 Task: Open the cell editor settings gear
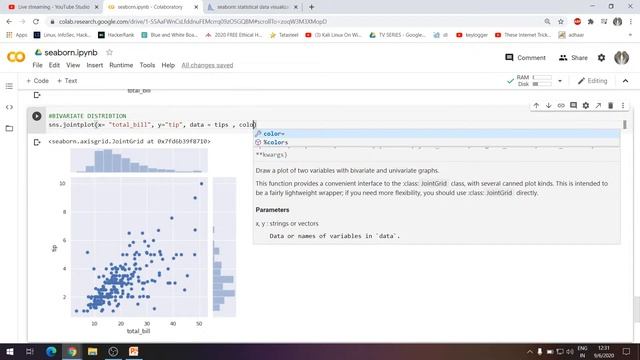586,105
